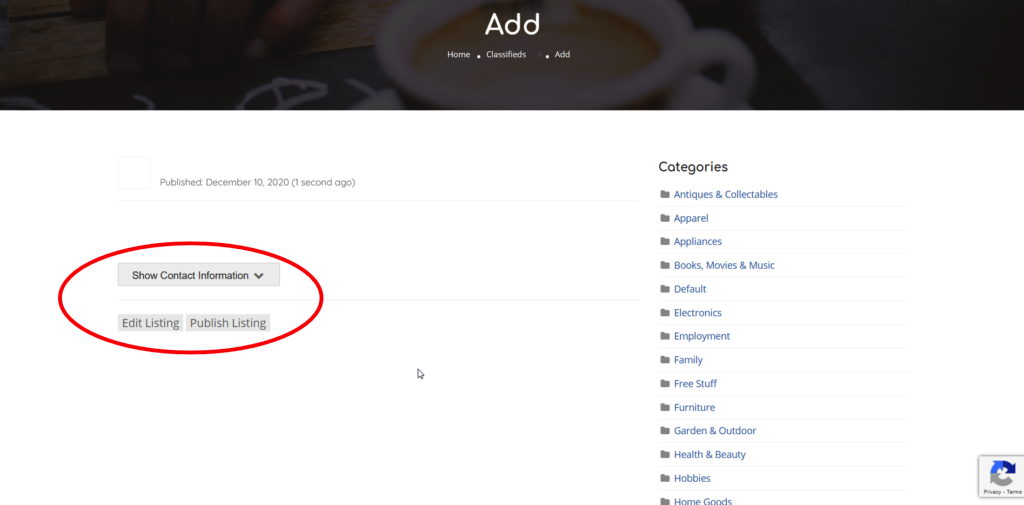
Task: Click folder icon next to Hobbies
Action: (665, 479)
